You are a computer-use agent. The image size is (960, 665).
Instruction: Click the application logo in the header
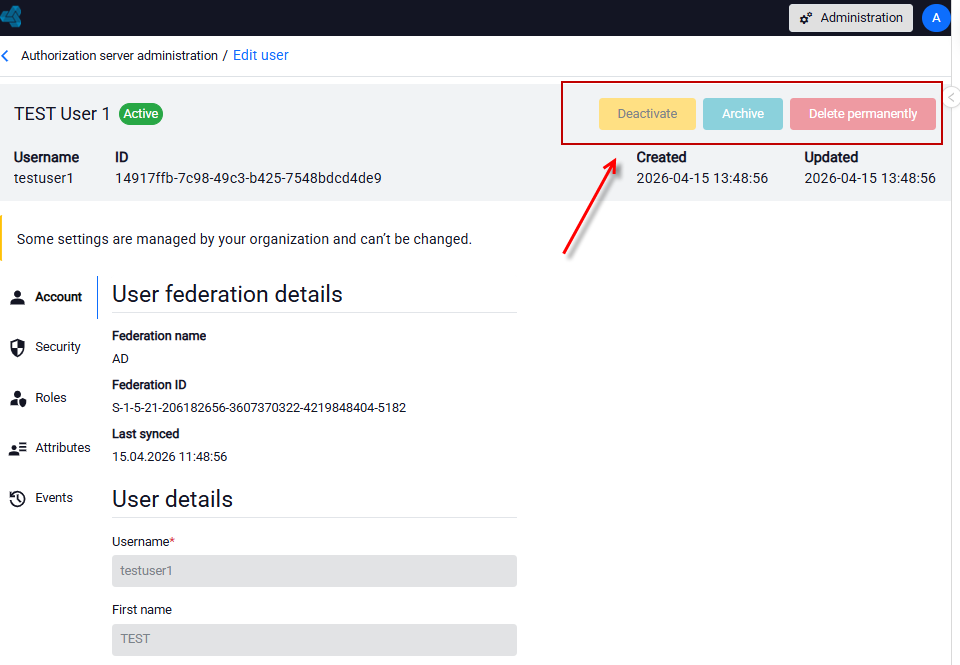(x=11, y=17)
